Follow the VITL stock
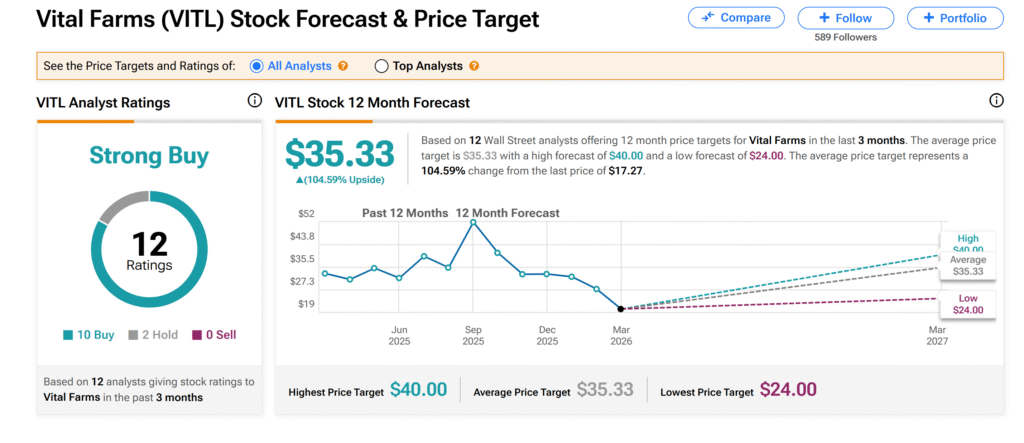This screenshot has width=1024, height=443. [846, 18]
